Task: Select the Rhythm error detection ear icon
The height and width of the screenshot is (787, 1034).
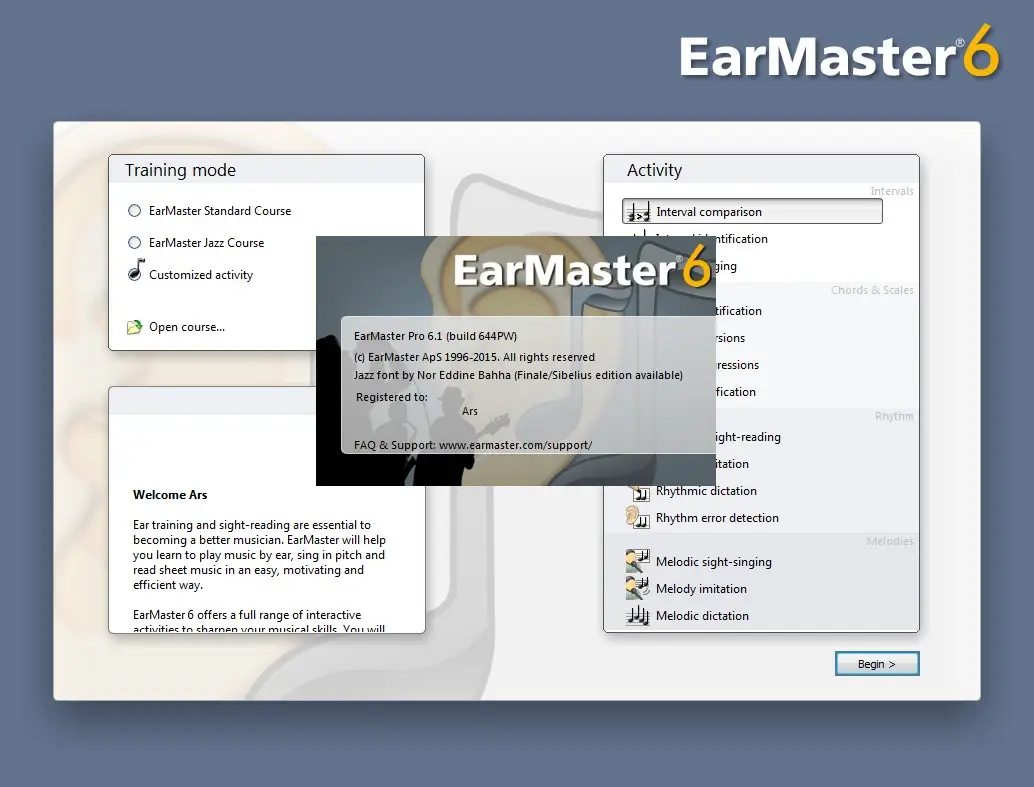Action: (637, 517)
